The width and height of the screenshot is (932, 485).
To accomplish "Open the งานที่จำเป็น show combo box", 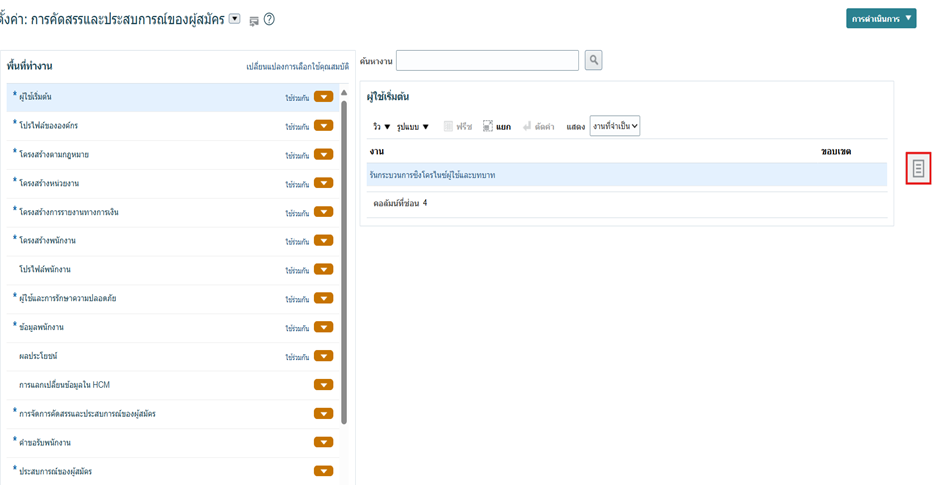I will (x=614, y=126).
